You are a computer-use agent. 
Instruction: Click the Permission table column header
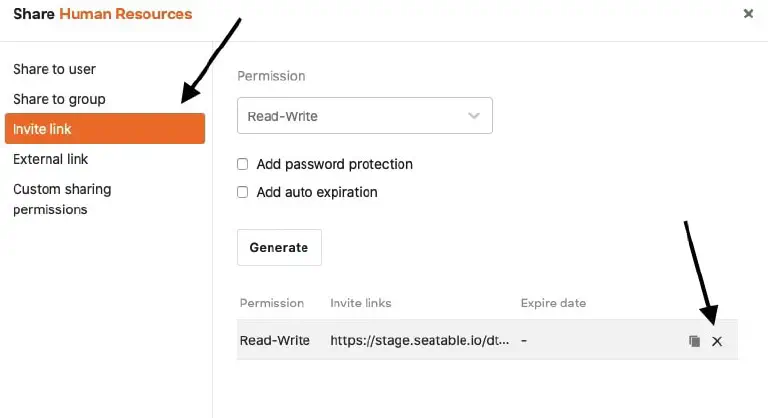click(272, 303)
